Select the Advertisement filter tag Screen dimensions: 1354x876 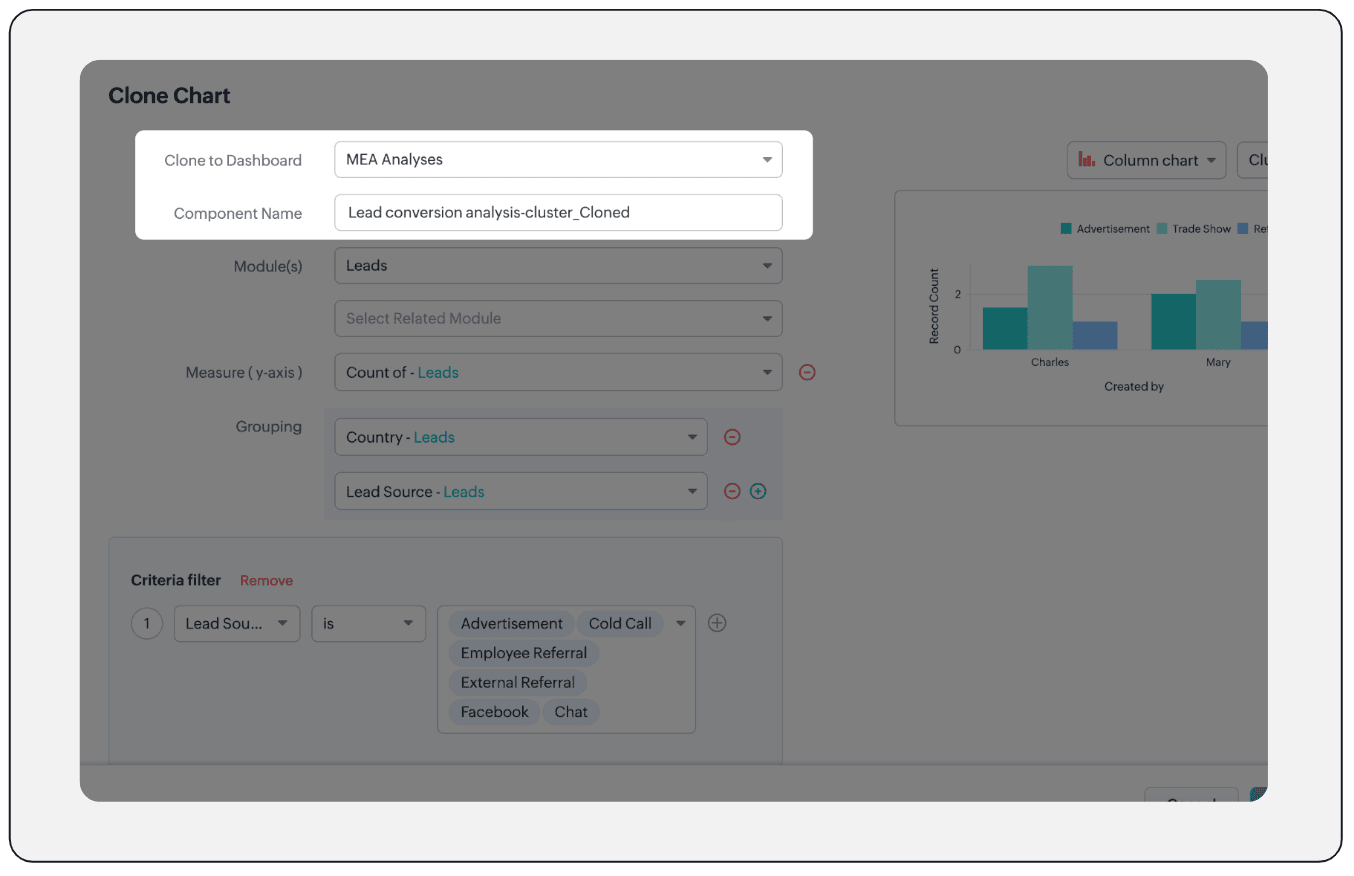pos(512,623)
